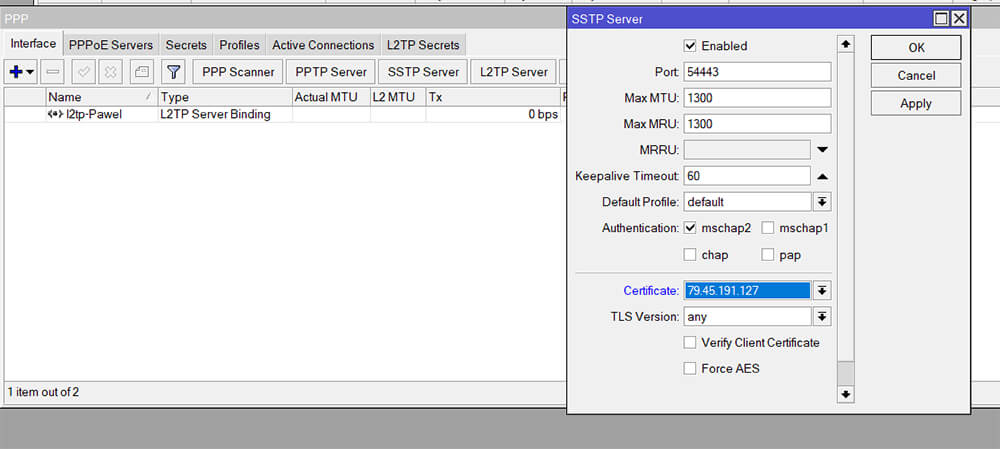Click the blue plus Add icon
This screenshot has height=449, width=1000.
[16, 72]
